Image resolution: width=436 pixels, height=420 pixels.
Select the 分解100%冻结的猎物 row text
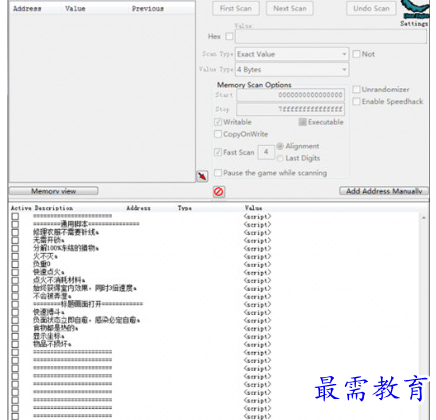pyautogui.click(x=66, y=248)
